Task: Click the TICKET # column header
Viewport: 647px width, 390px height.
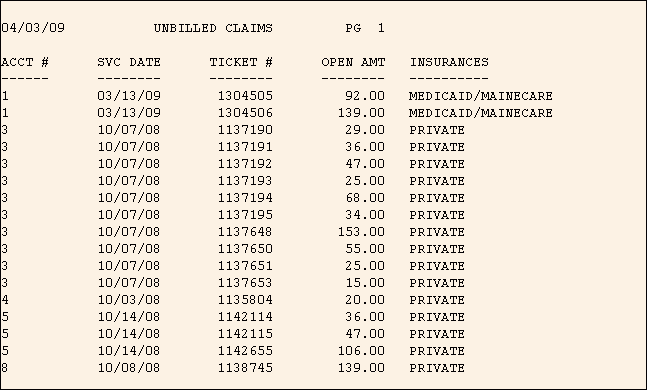Action: 241,62
